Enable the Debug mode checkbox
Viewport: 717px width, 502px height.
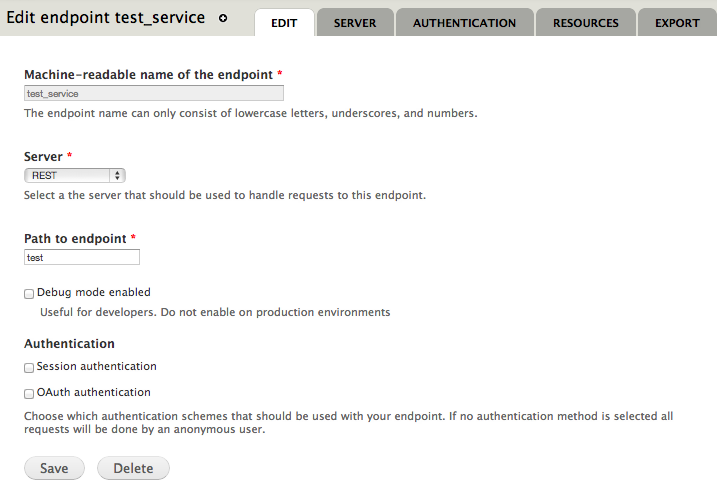pyautogui.click(x=29, y=294)
